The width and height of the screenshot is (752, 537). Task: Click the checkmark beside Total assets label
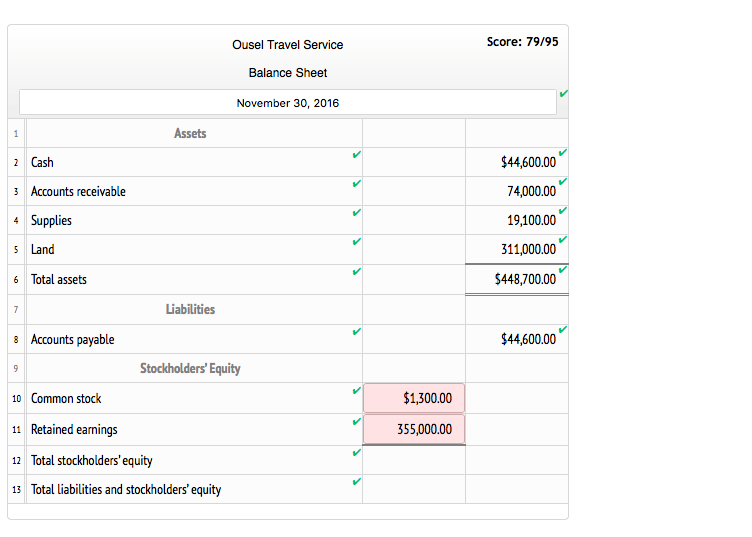click(356, 272)
